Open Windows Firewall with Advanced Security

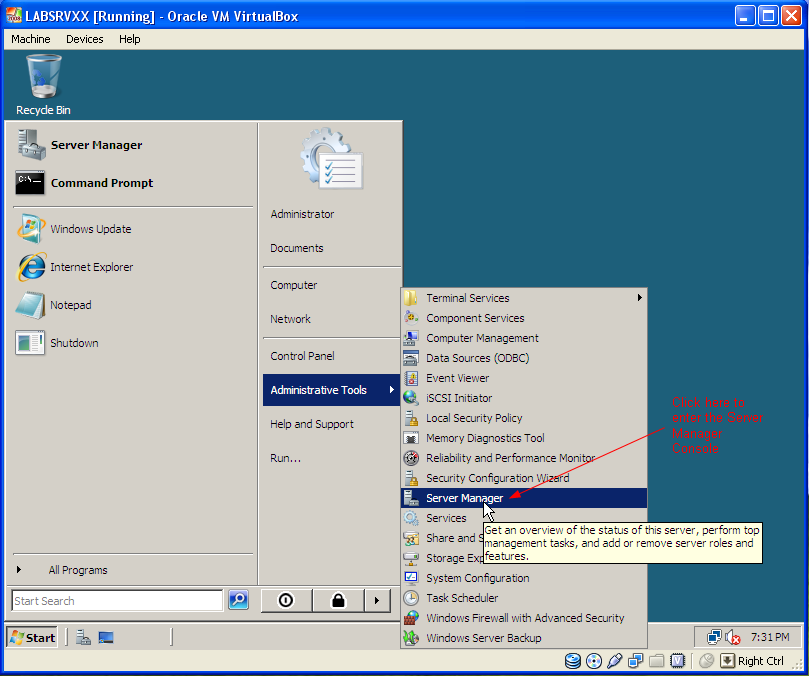click(x=524, y=618)
